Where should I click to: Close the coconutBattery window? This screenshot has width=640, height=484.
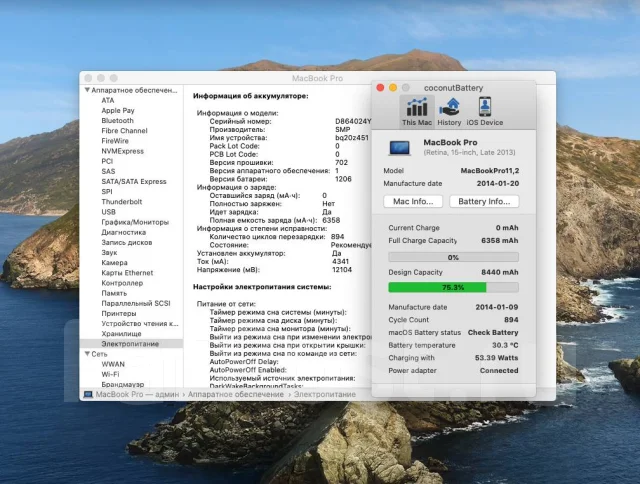[380, 88]
